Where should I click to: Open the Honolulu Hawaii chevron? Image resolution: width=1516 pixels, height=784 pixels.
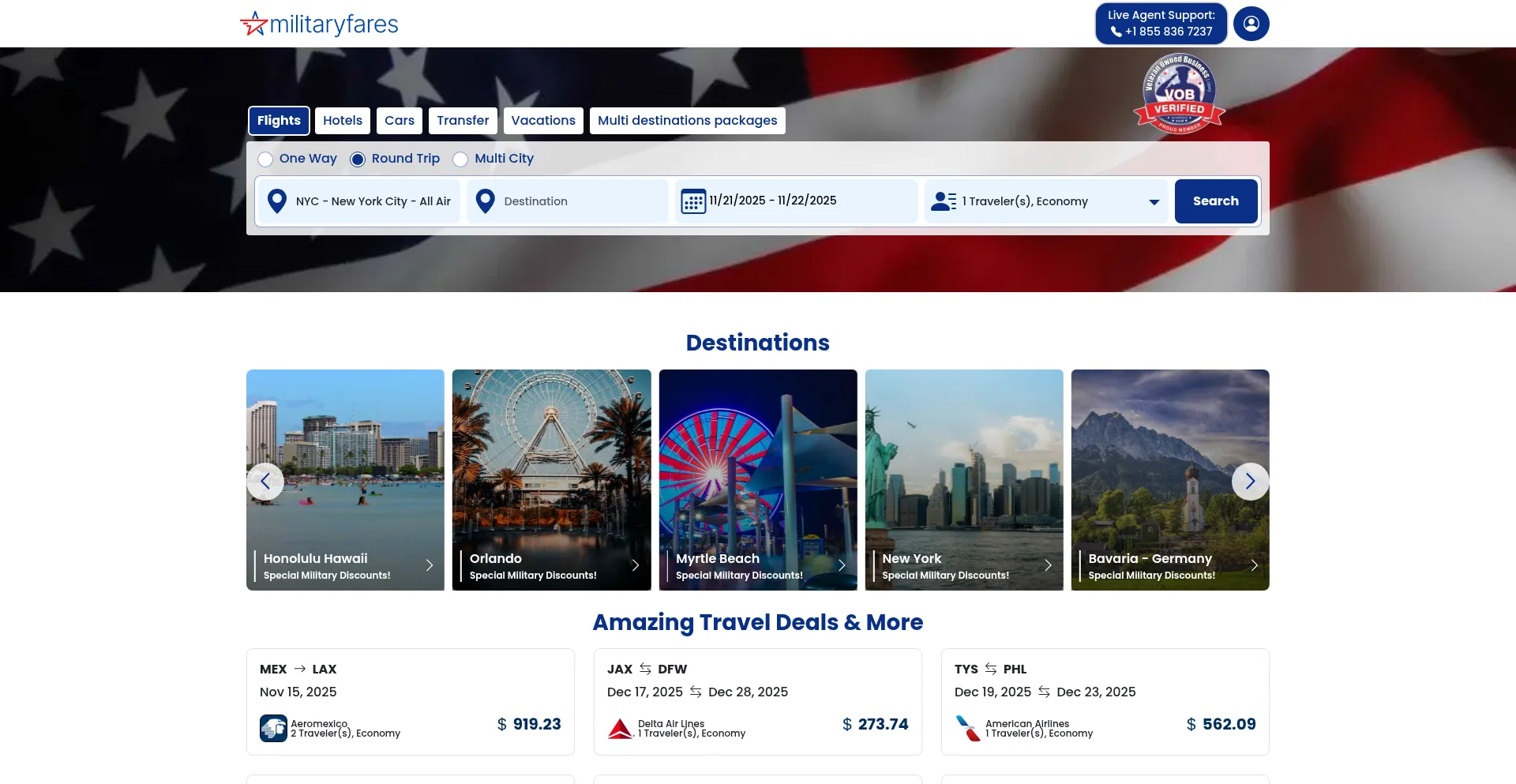(x=430, y=565)
